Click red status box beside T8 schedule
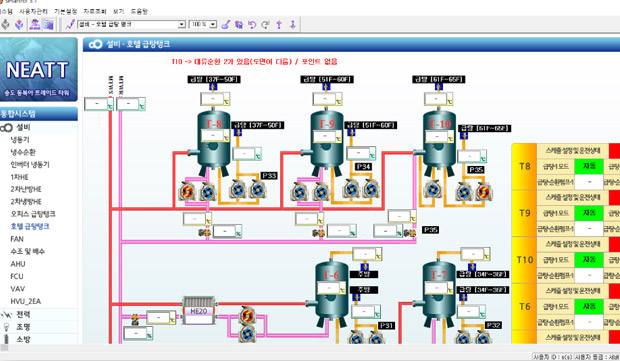This screenshot has height=361, width=620. point(614,151)
